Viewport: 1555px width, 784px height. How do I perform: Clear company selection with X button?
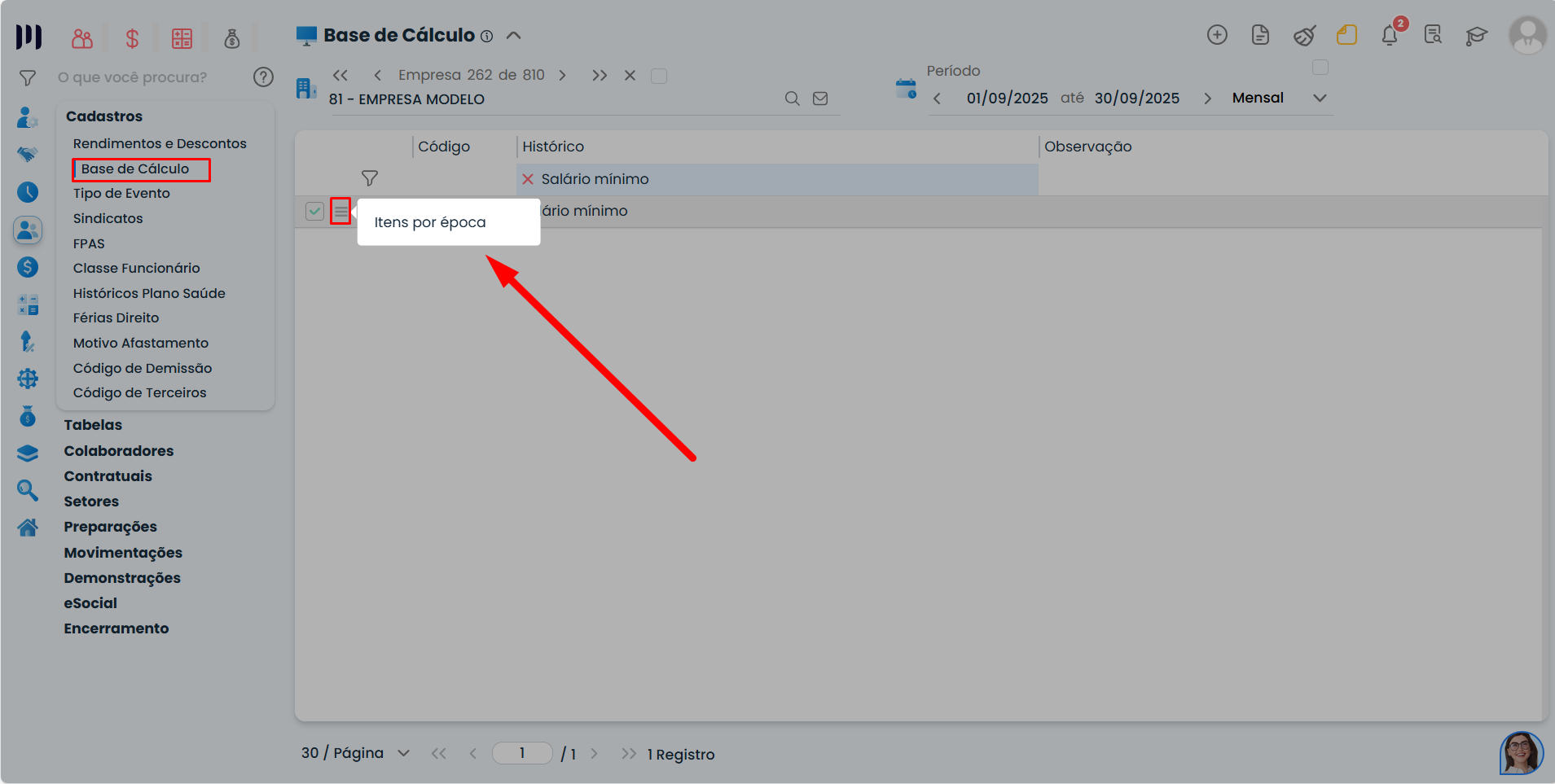tap(630, 76)
